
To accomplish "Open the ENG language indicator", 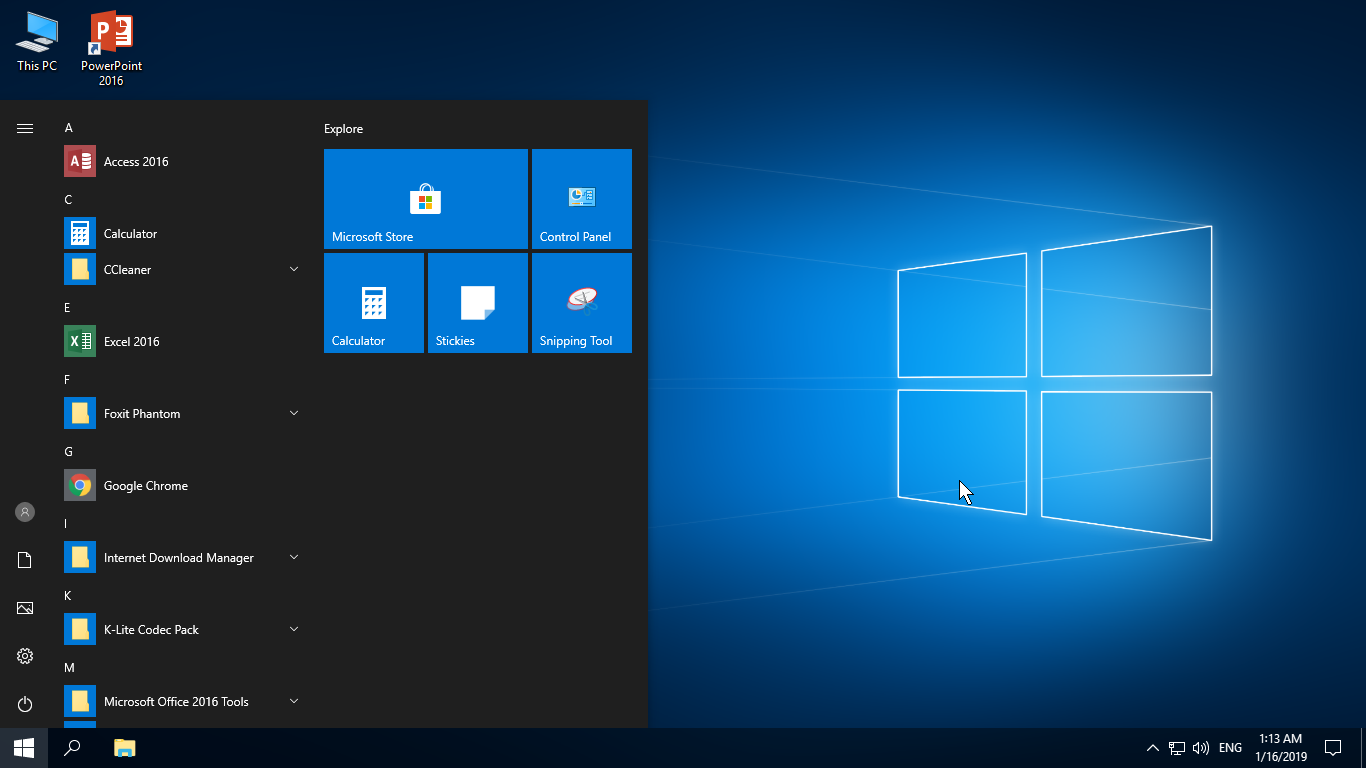I will pos(1231,748).
